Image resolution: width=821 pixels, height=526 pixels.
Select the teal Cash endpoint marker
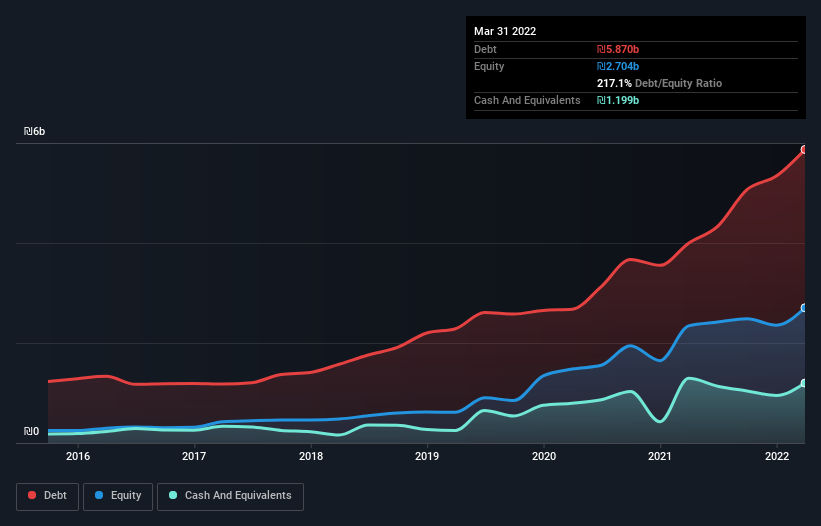coord(804,383)
